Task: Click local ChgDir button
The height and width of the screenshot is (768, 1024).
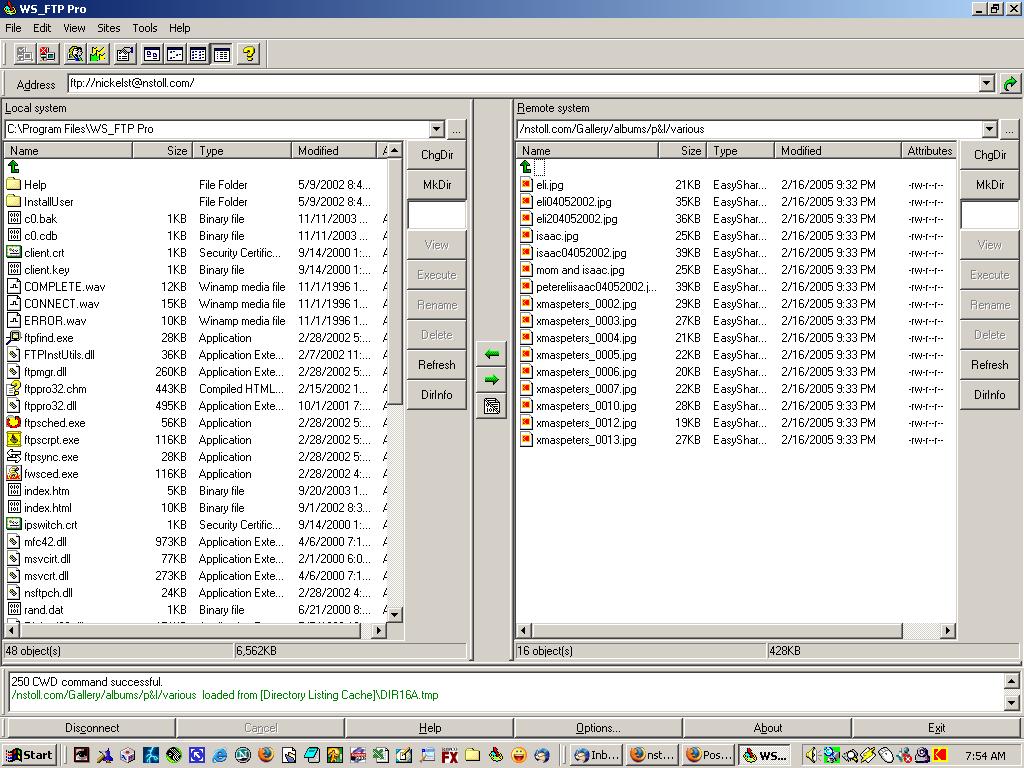Action: coord(437,155)
